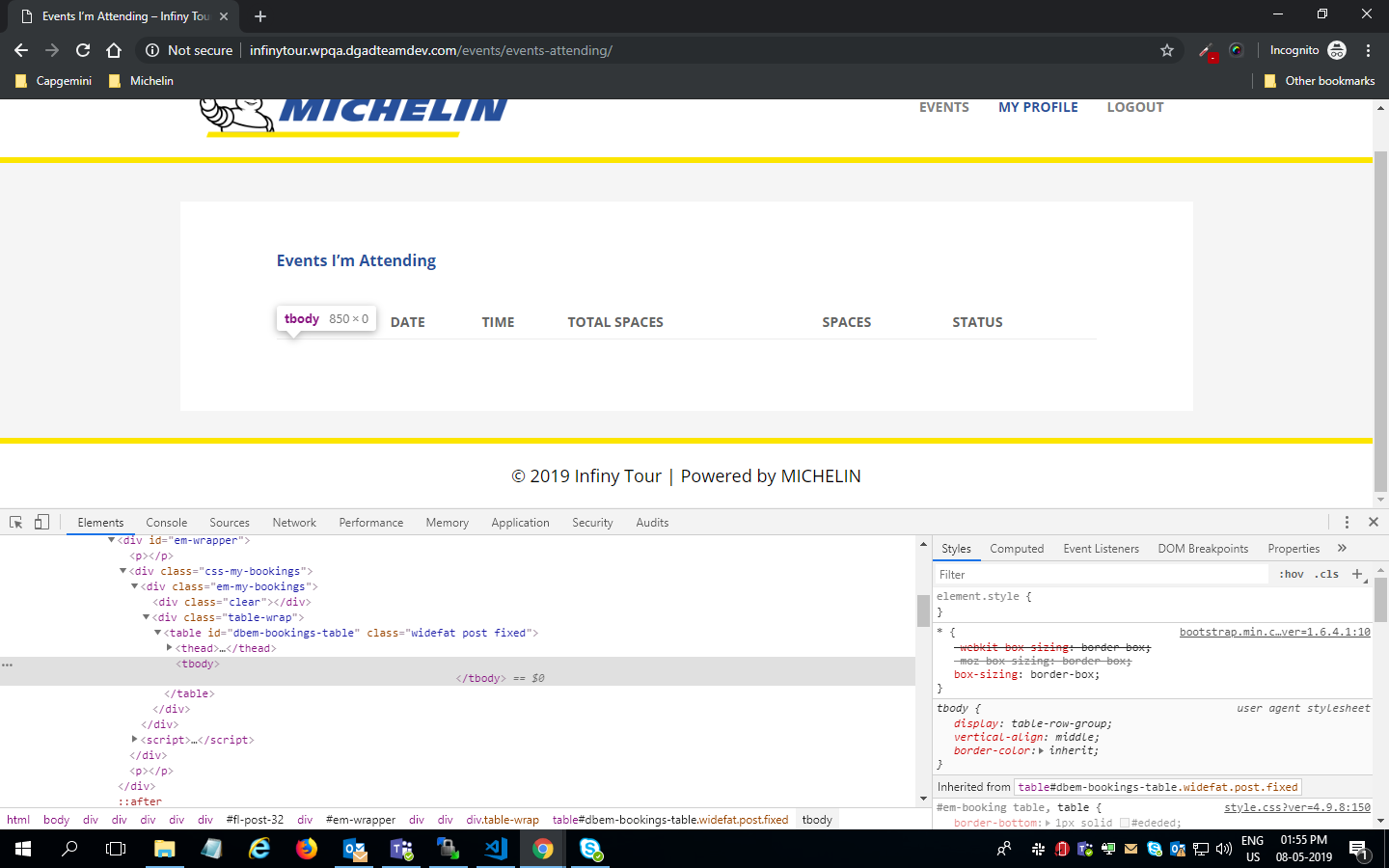Select the Memory tab

[448, 523]
